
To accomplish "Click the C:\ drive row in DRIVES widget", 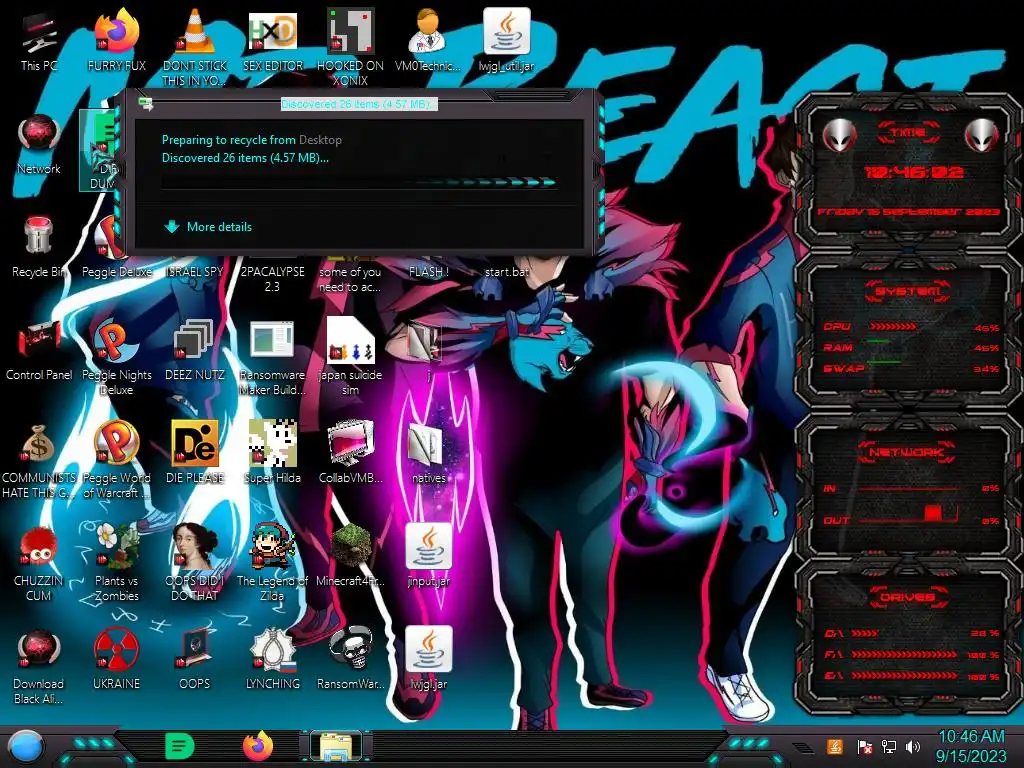I will click(x=912, y=633).
